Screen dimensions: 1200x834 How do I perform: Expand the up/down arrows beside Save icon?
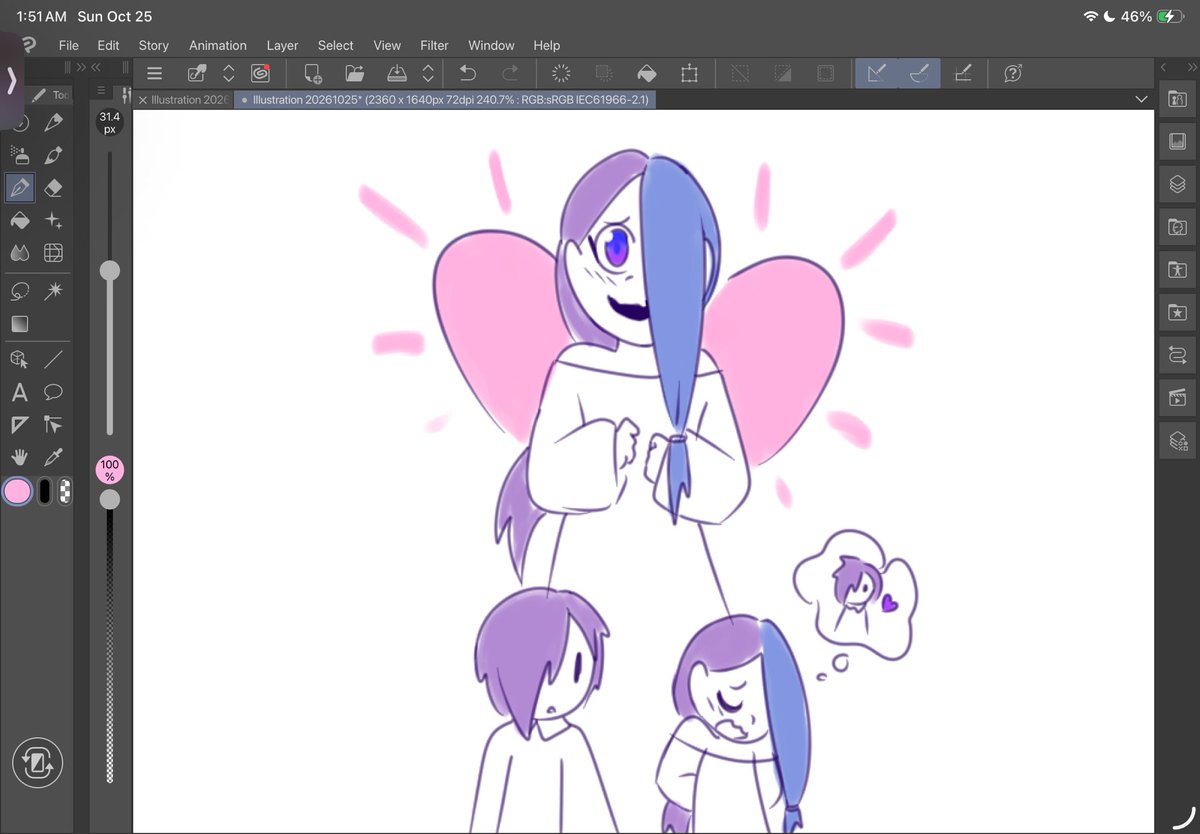tap(428, 73)
